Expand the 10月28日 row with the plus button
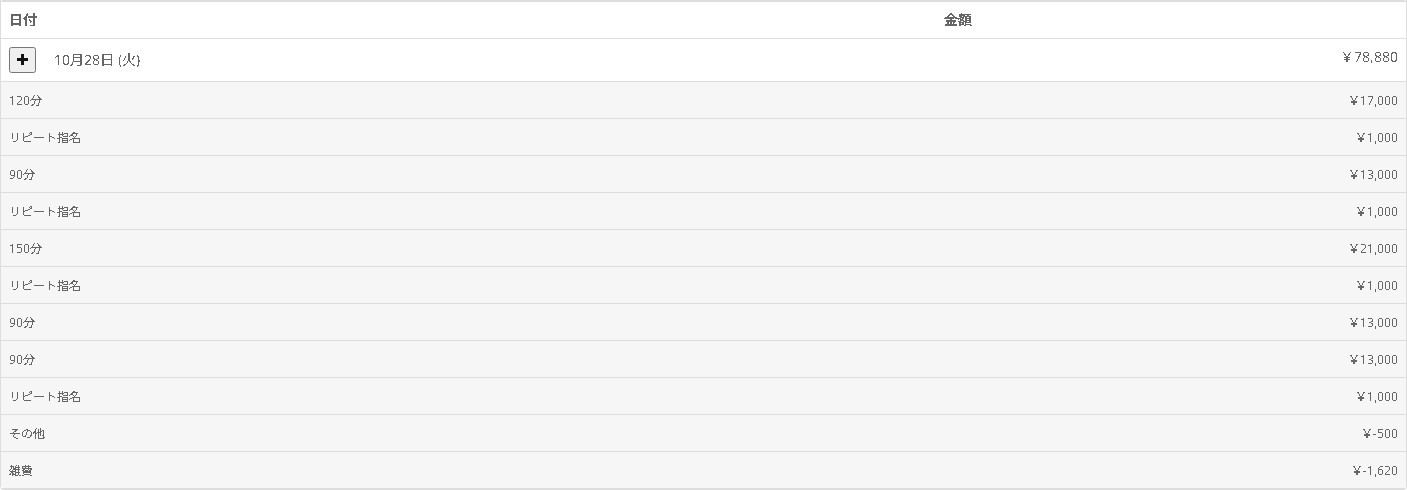The height and width of the screenshot is (490, 1407). click(22, 60)
